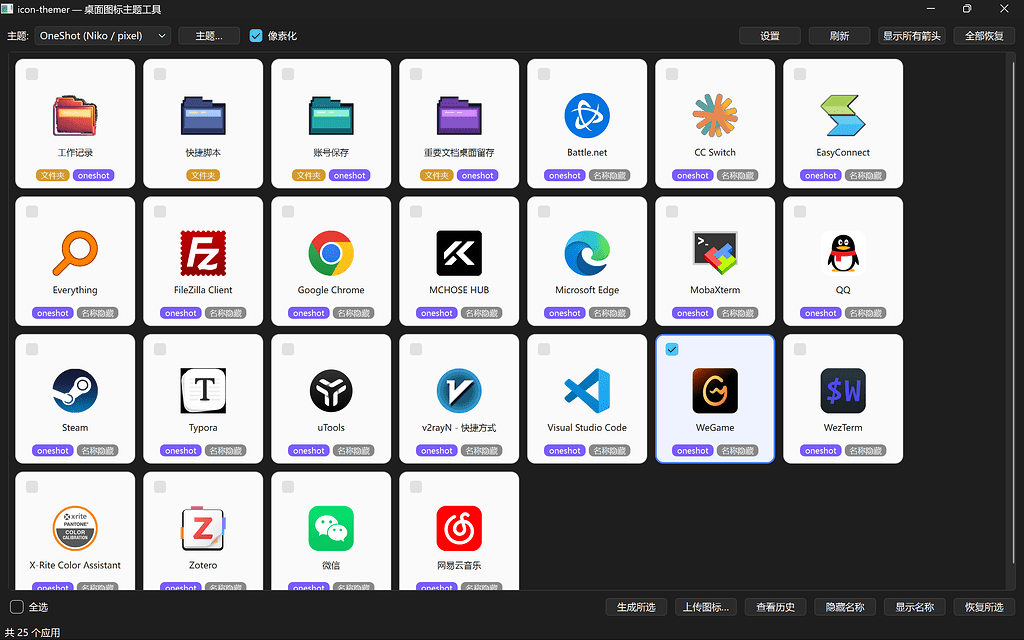Click the MCHOSE HUB icon

459,253
